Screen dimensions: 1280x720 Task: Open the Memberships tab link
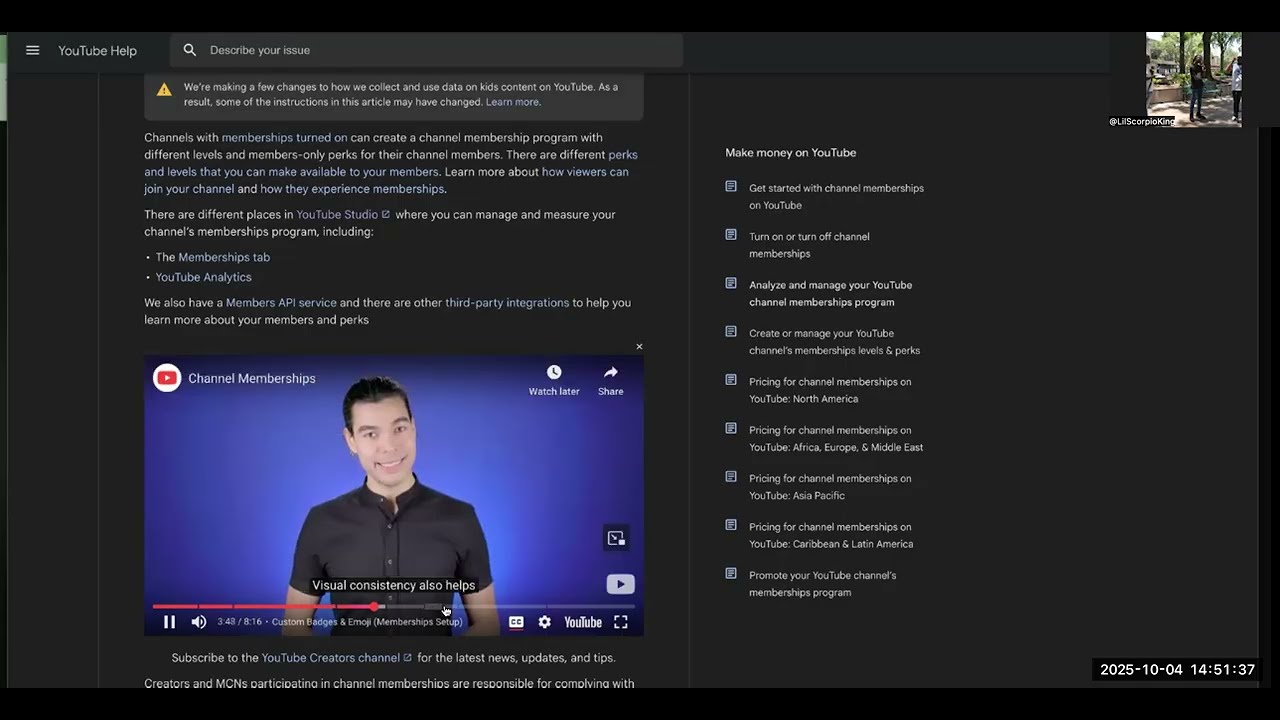[223, 257]
